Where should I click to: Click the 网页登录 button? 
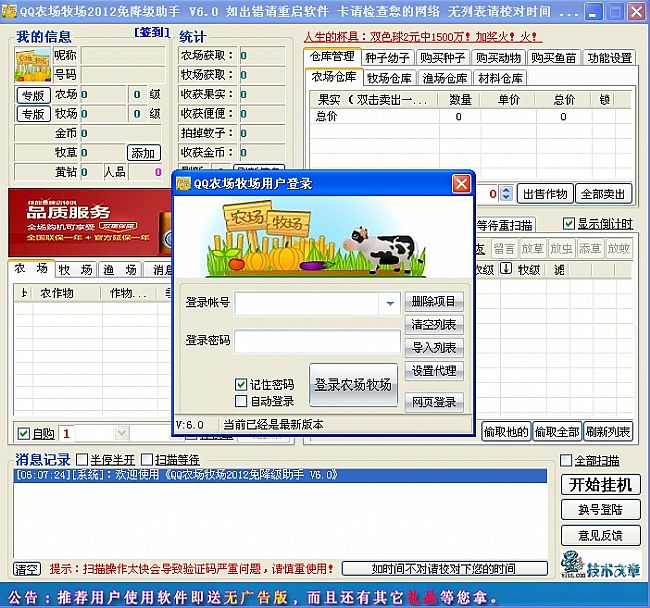[434, 402]
